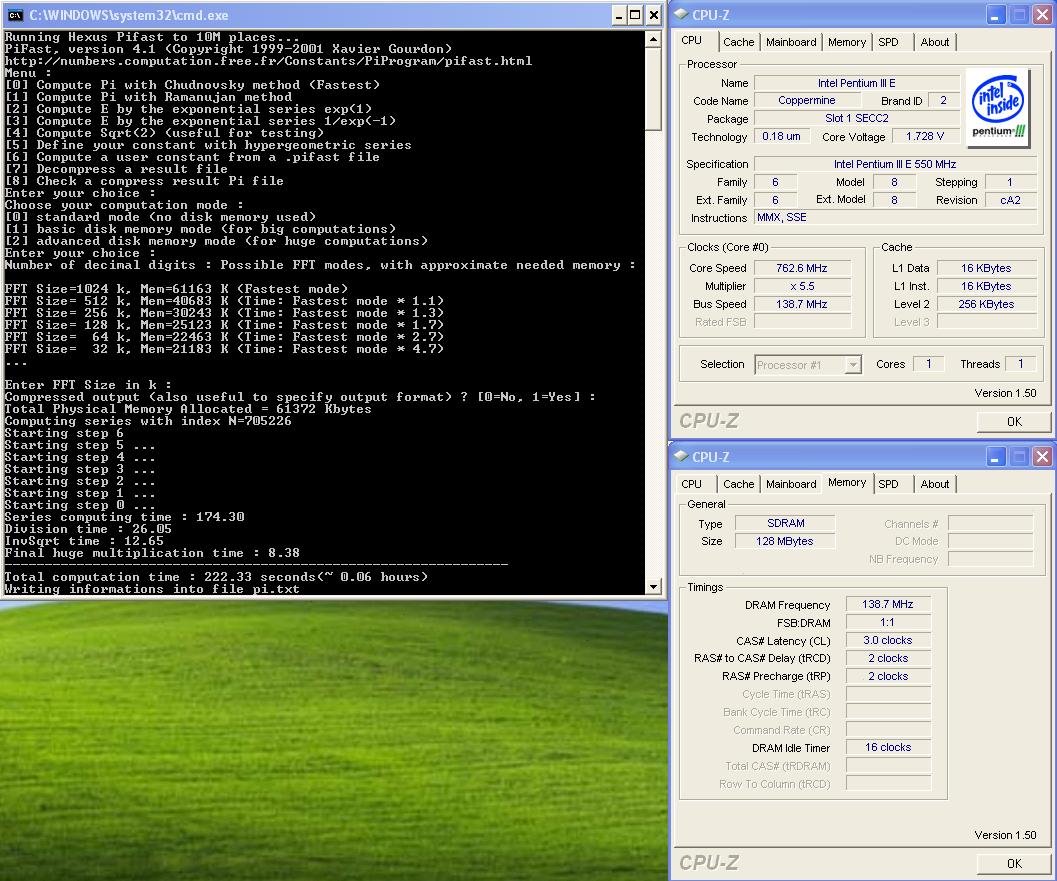The width and height of the screenshot is (1057, 881).
Task: Click the Bus Speed value '138.7 MHz'
Action: coord(802,305)
